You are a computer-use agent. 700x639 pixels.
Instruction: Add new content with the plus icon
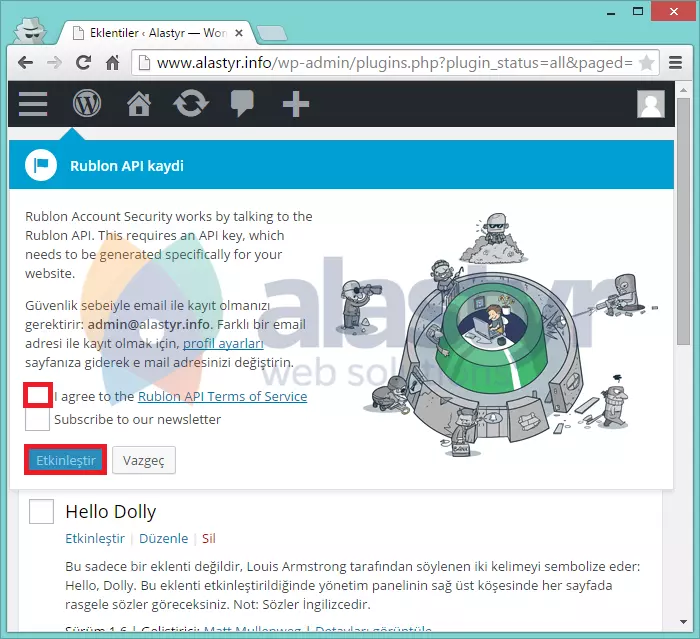point(296,104)
